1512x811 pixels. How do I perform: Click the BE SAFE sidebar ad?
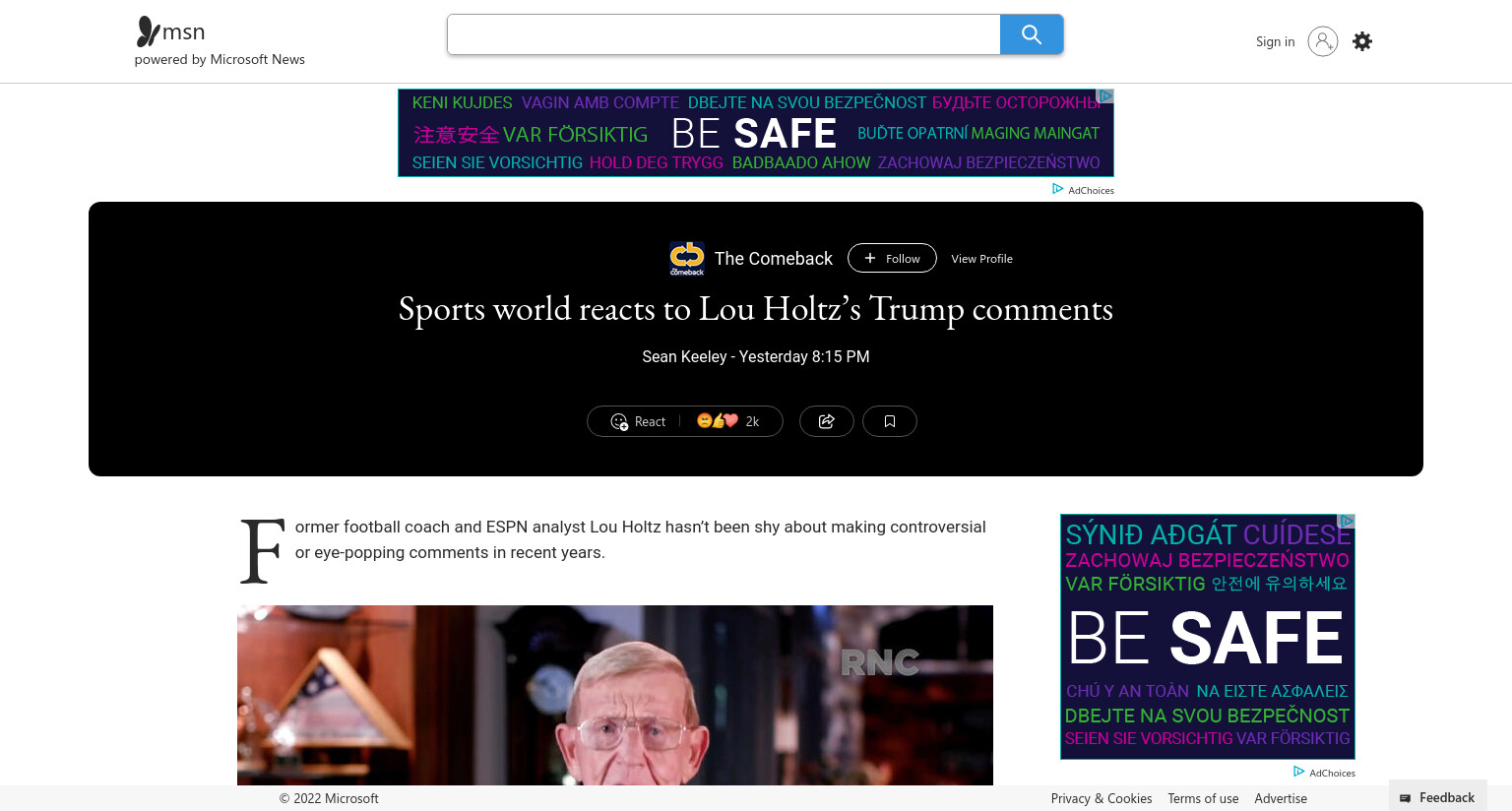click(1208, 637)
